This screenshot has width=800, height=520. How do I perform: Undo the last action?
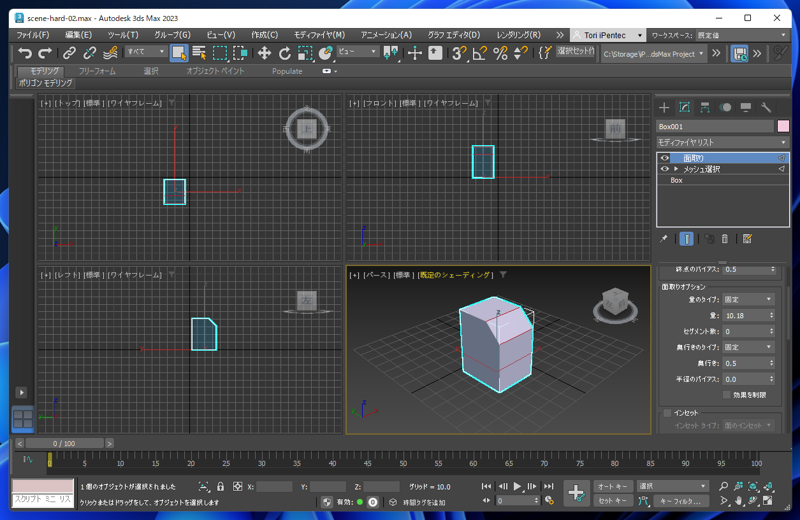[x=24, y=53]
